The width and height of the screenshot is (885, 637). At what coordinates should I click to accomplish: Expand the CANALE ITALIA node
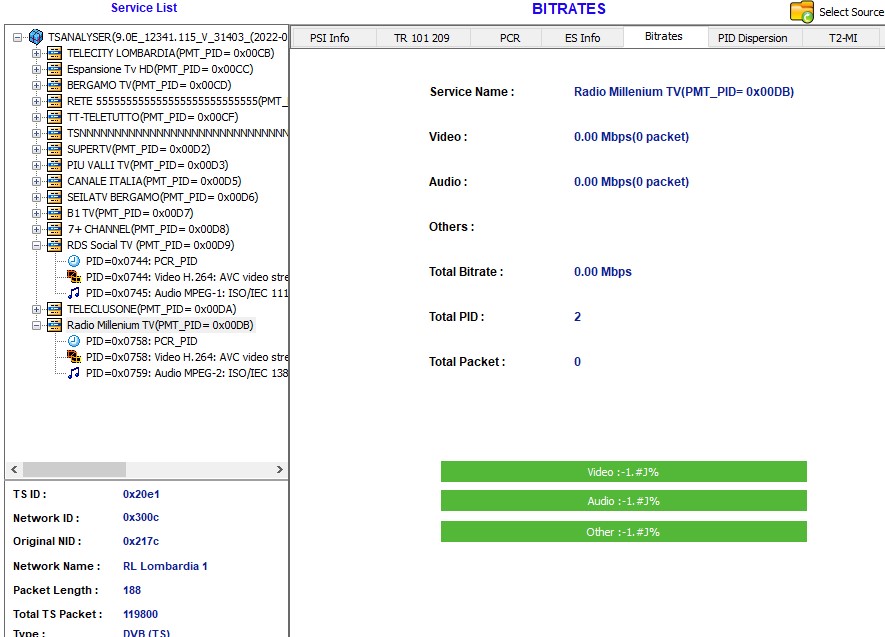(x=37, y=181)
